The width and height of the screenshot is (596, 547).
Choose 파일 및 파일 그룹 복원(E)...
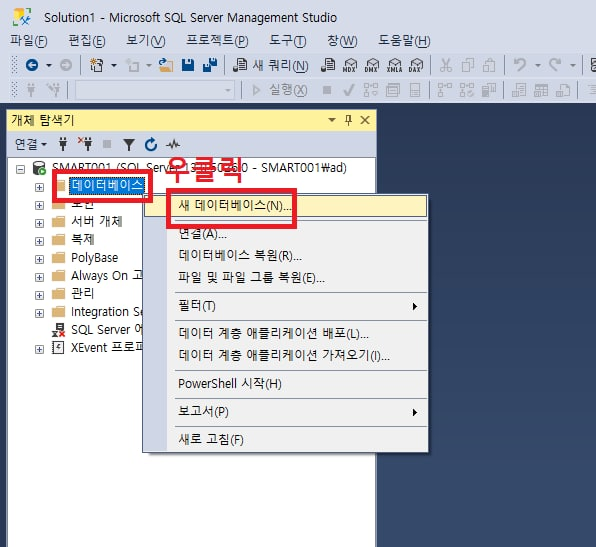tap(285, 277)
